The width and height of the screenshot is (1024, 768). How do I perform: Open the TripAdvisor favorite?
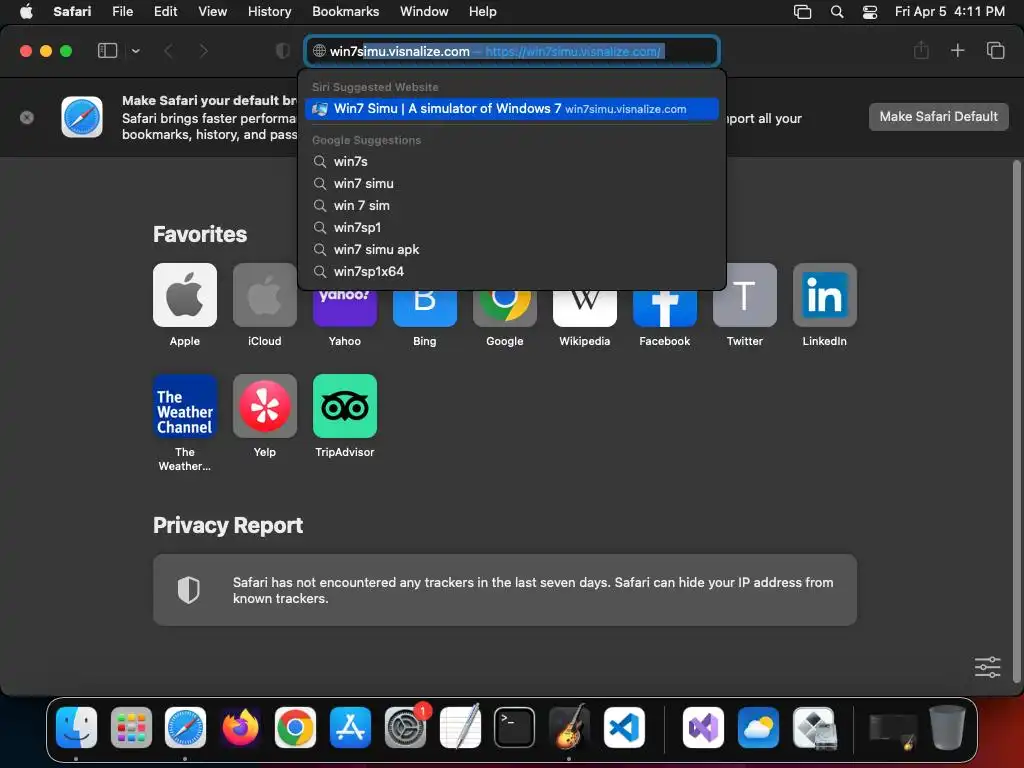(x=345, y=406)
